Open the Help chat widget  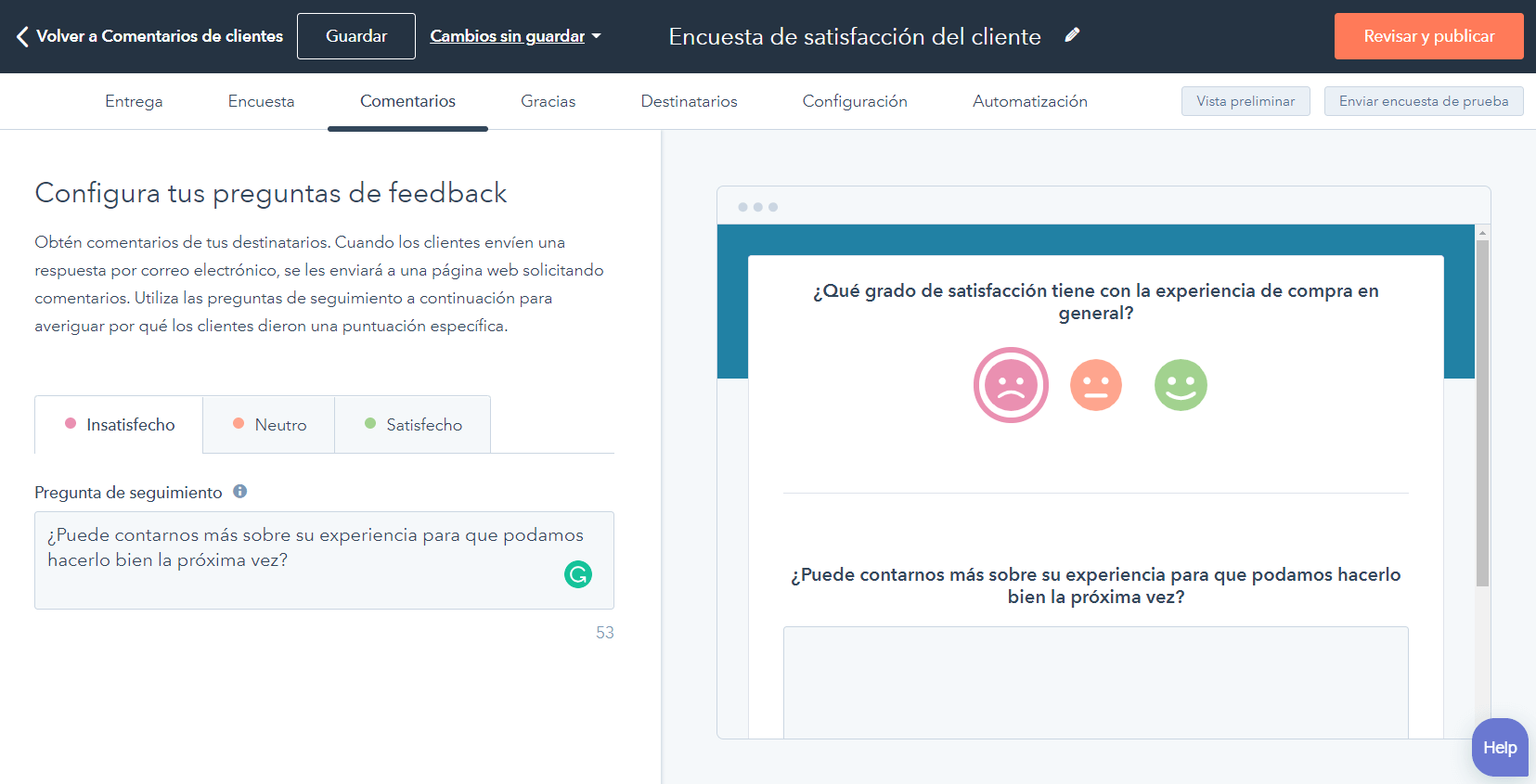pos(1499,747)
